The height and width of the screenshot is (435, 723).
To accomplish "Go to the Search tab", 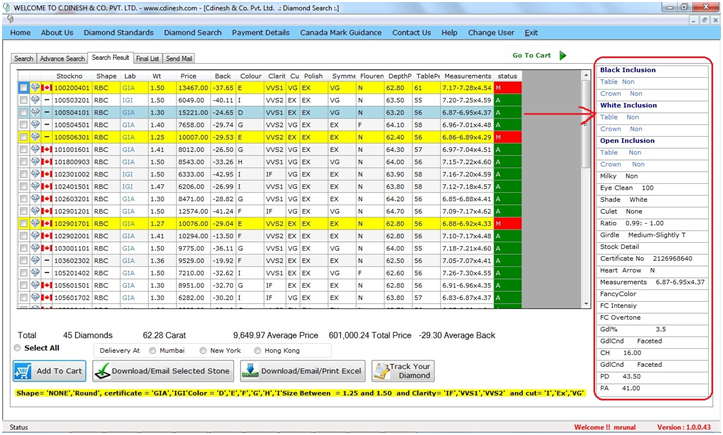I will (x=24, y=59).
